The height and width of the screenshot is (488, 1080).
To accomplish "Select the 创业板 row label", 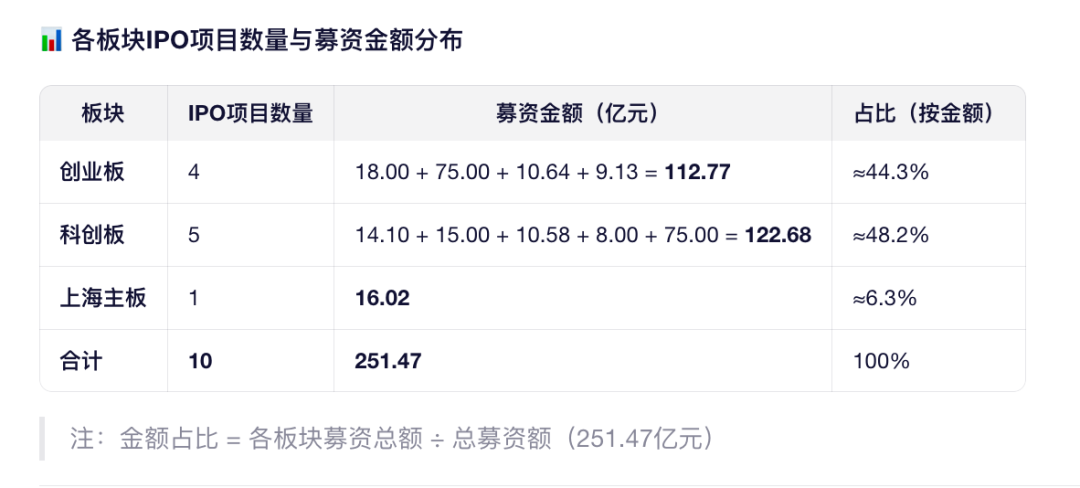I will tap(93, 172).
